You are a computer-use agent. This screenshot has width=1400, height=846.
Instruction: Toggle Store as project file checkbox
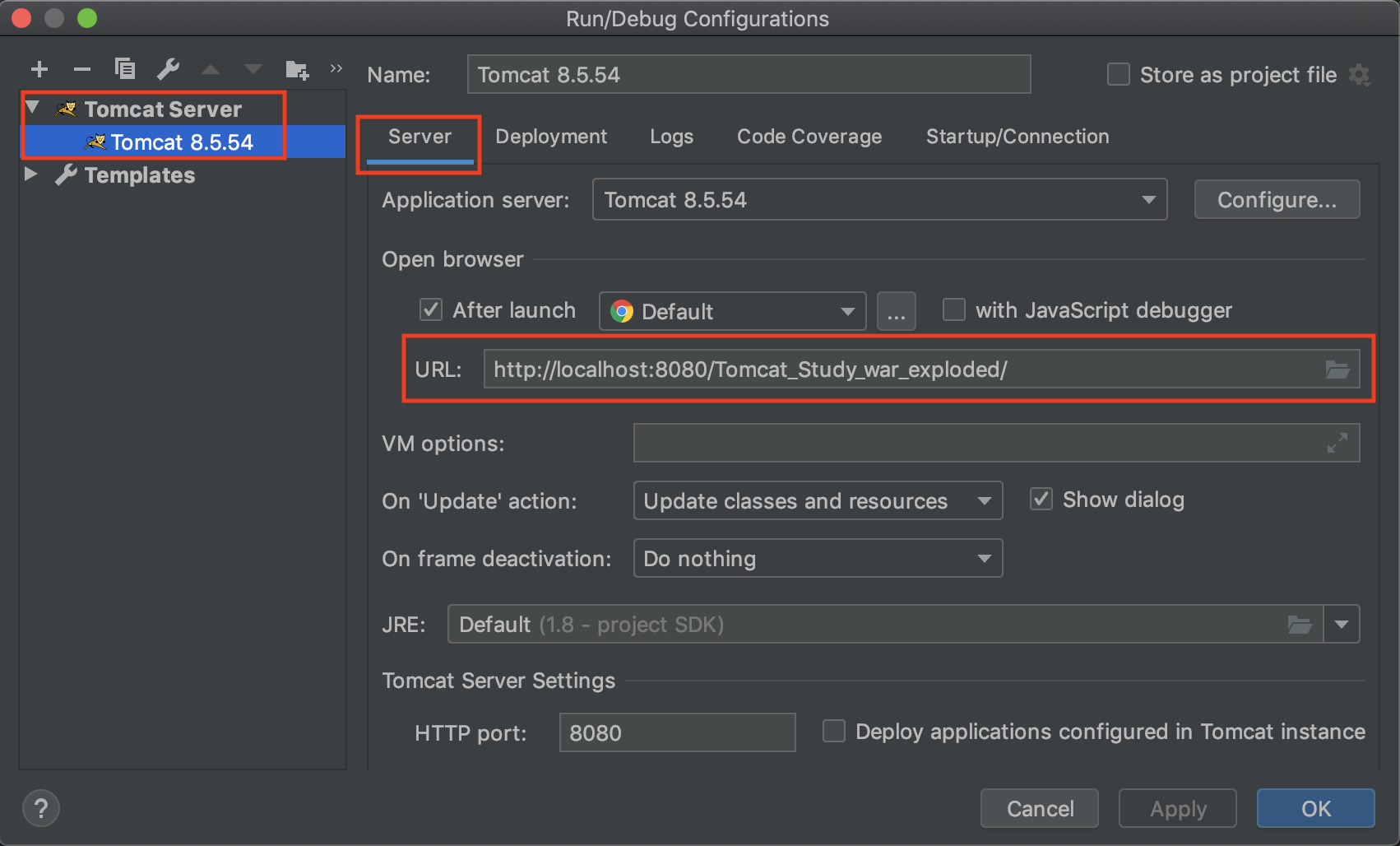click(1119, 75)
